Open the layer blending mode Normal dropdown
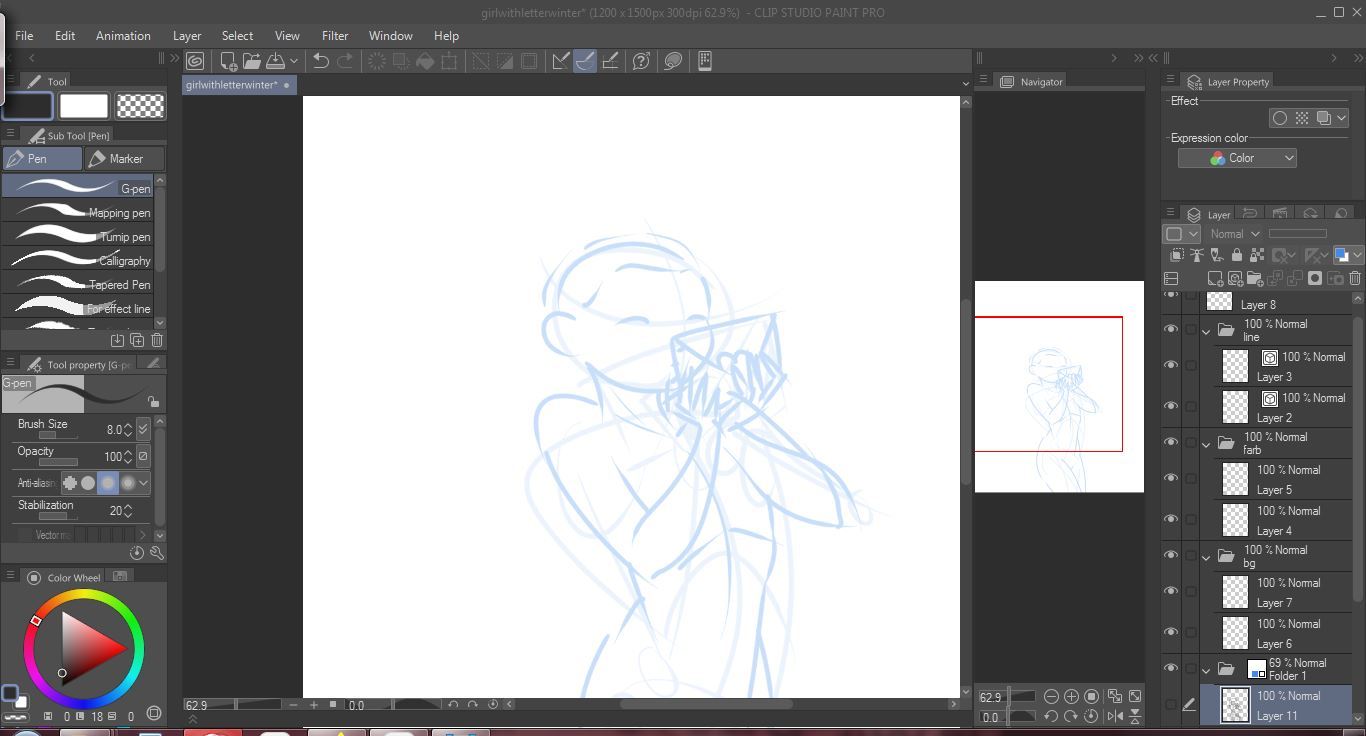Viewport: 1366px width, 736px height. coord(1235,234)
